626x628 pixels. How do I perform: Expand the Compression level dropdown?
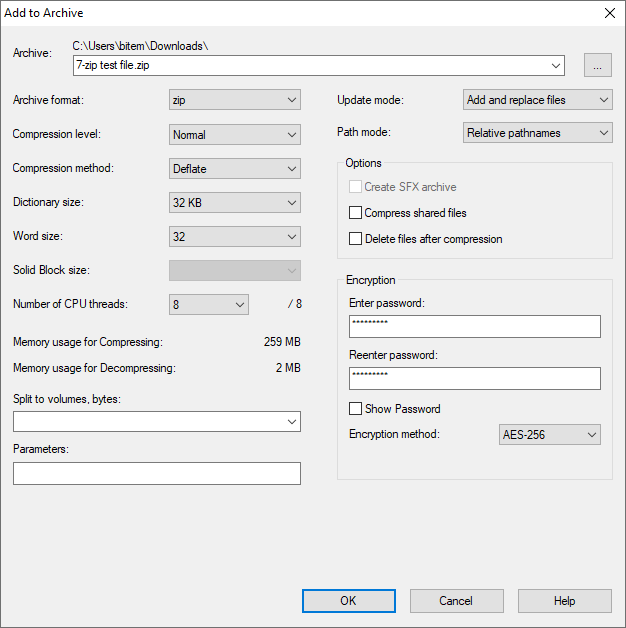pos(235,134)
